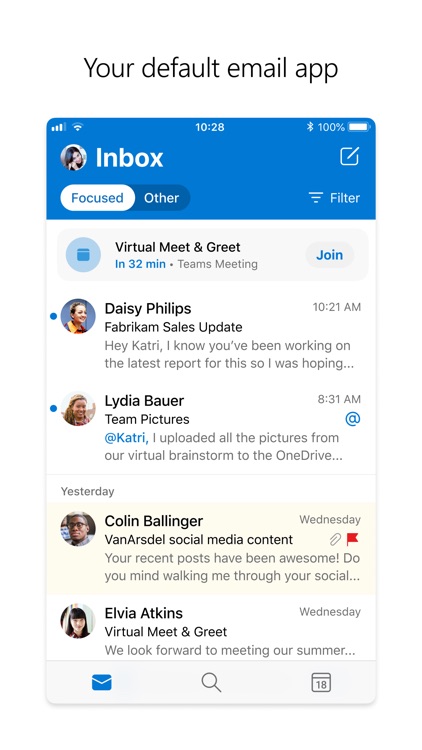Viewport: 422px width, 750px height.
Task: Tap the Inbox title
Action: [x=129, y=157]
